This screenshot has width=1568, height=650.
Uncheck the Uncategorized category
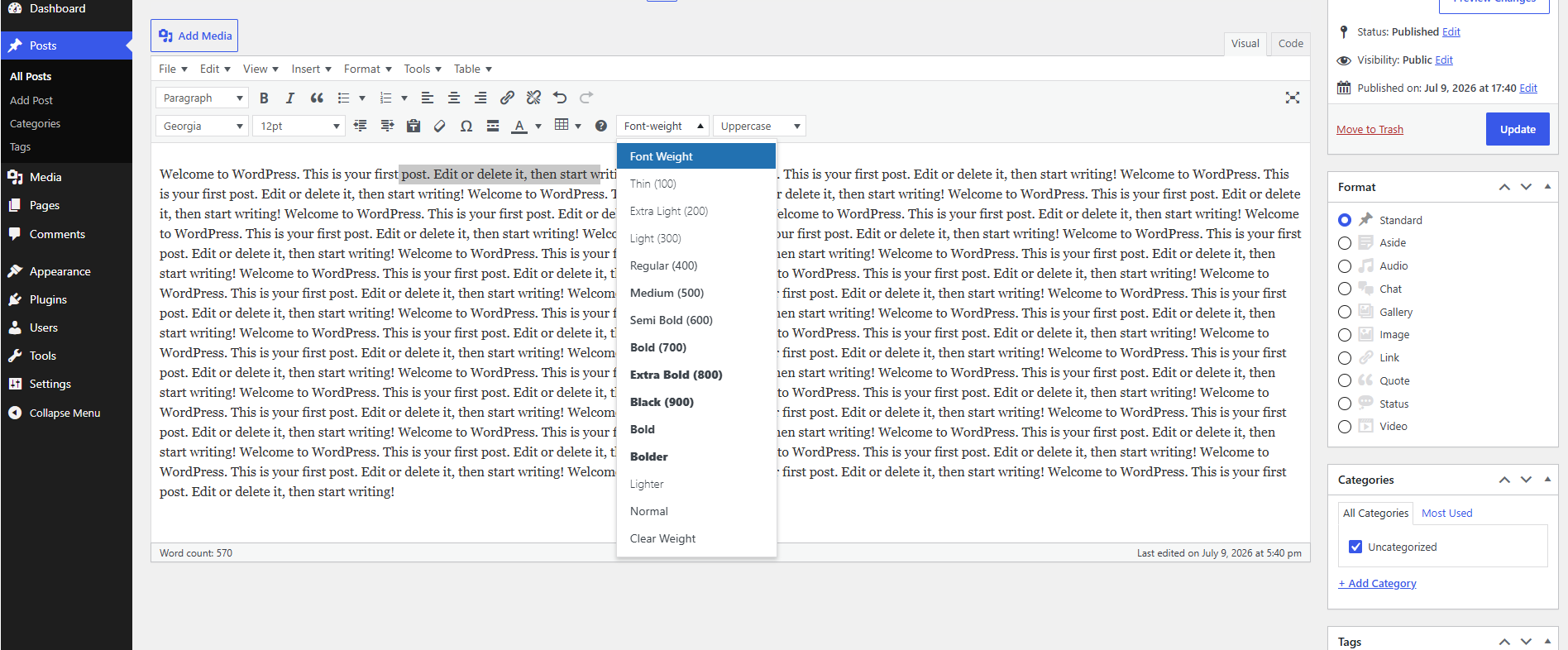[1355, 547]
